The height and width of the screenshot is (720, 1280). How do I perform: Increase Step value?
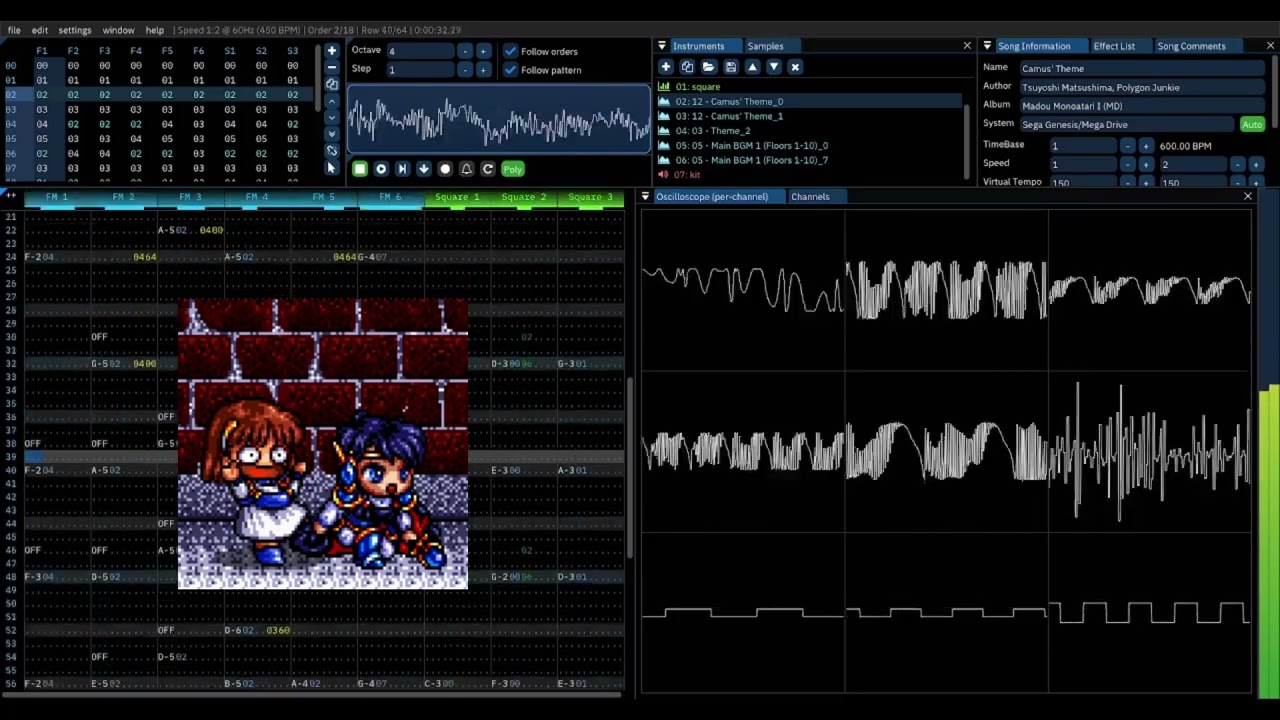point(483,70)
